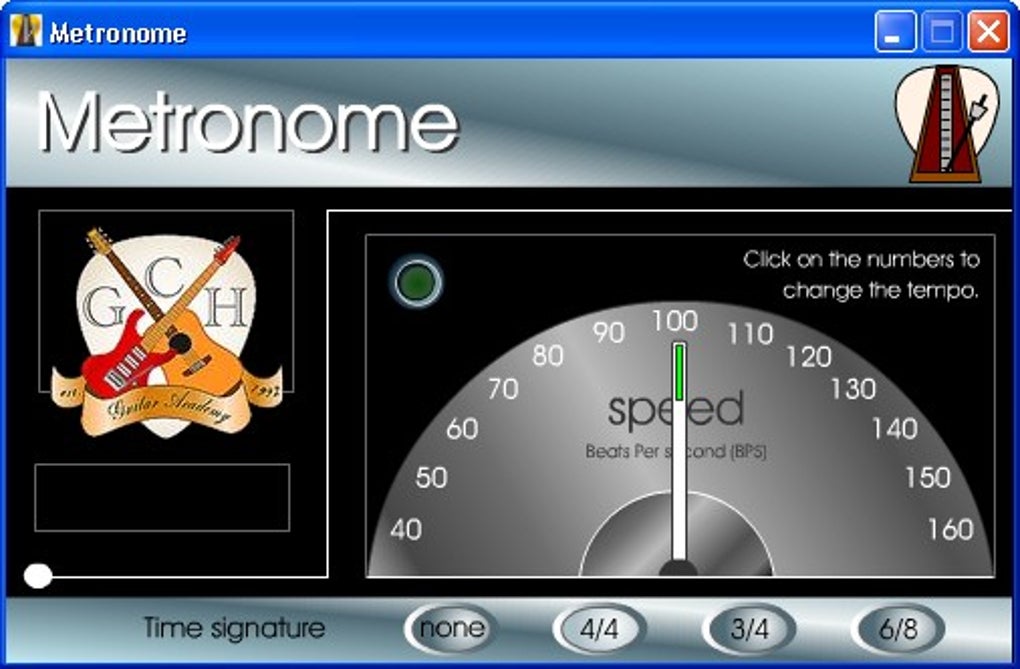
Task: Set tempo to 100 on the dial
Action: pyautogui.click(x=675, y=321)
